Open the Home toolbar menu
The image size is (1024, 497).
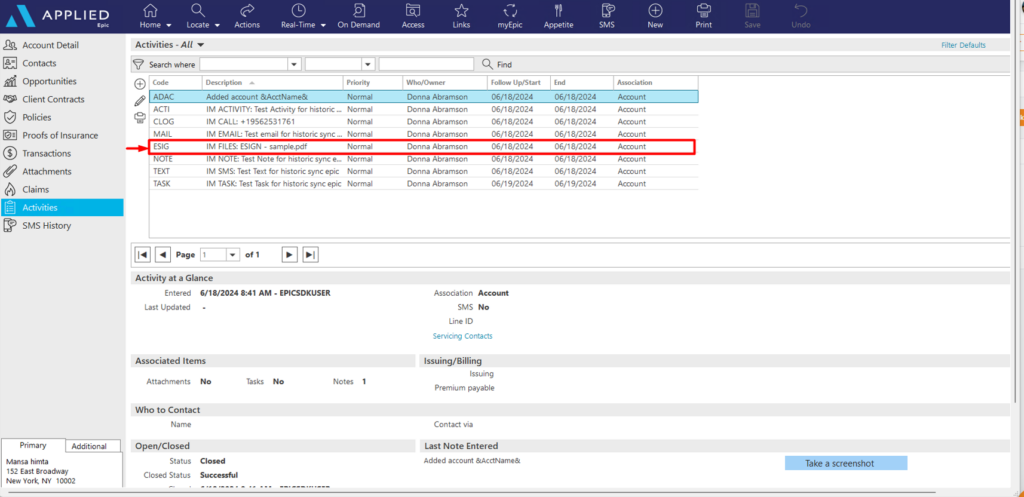[150, 16]
